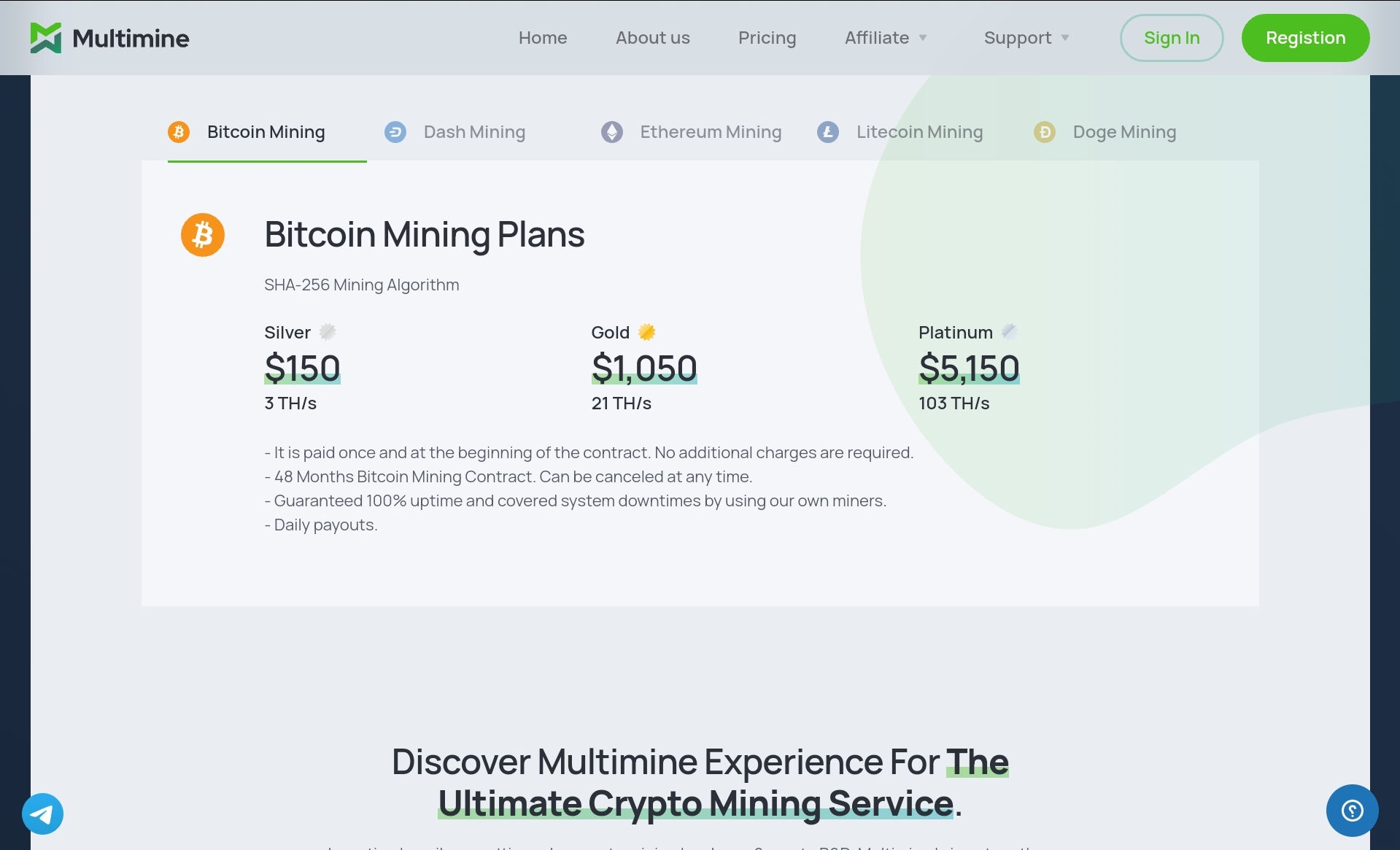The image size is (1400, 850).
Task: Go to the Pricing page
Action: coord(767,38)
